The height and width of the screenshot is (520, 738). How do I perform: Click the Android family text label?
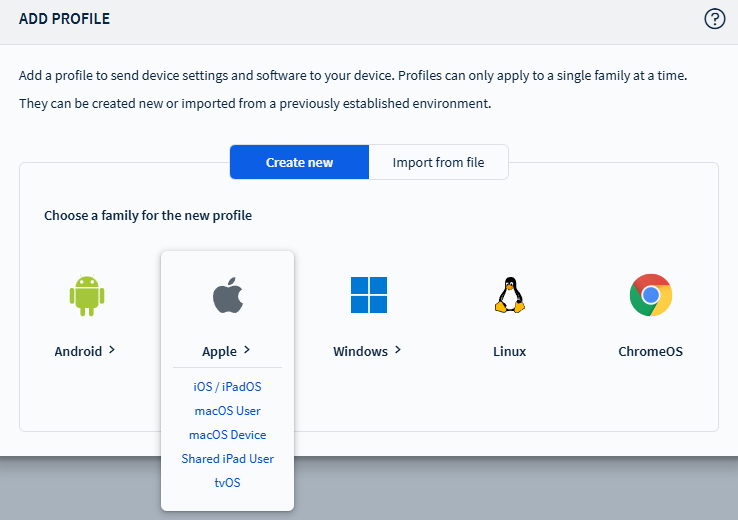(x=78, y=351)
